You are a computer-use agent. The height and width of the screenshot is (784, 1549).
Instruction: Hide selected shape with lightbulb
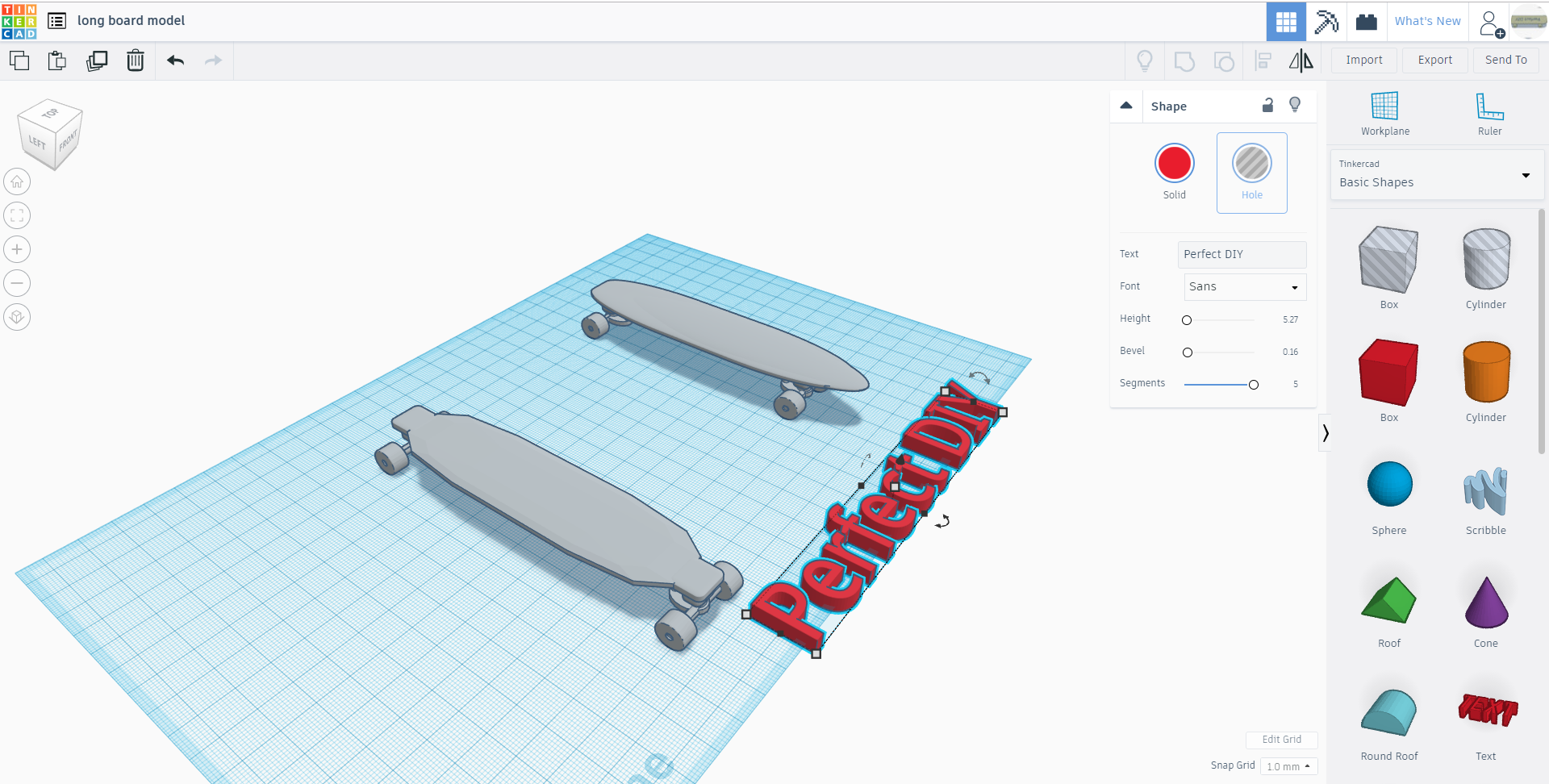1295,106
